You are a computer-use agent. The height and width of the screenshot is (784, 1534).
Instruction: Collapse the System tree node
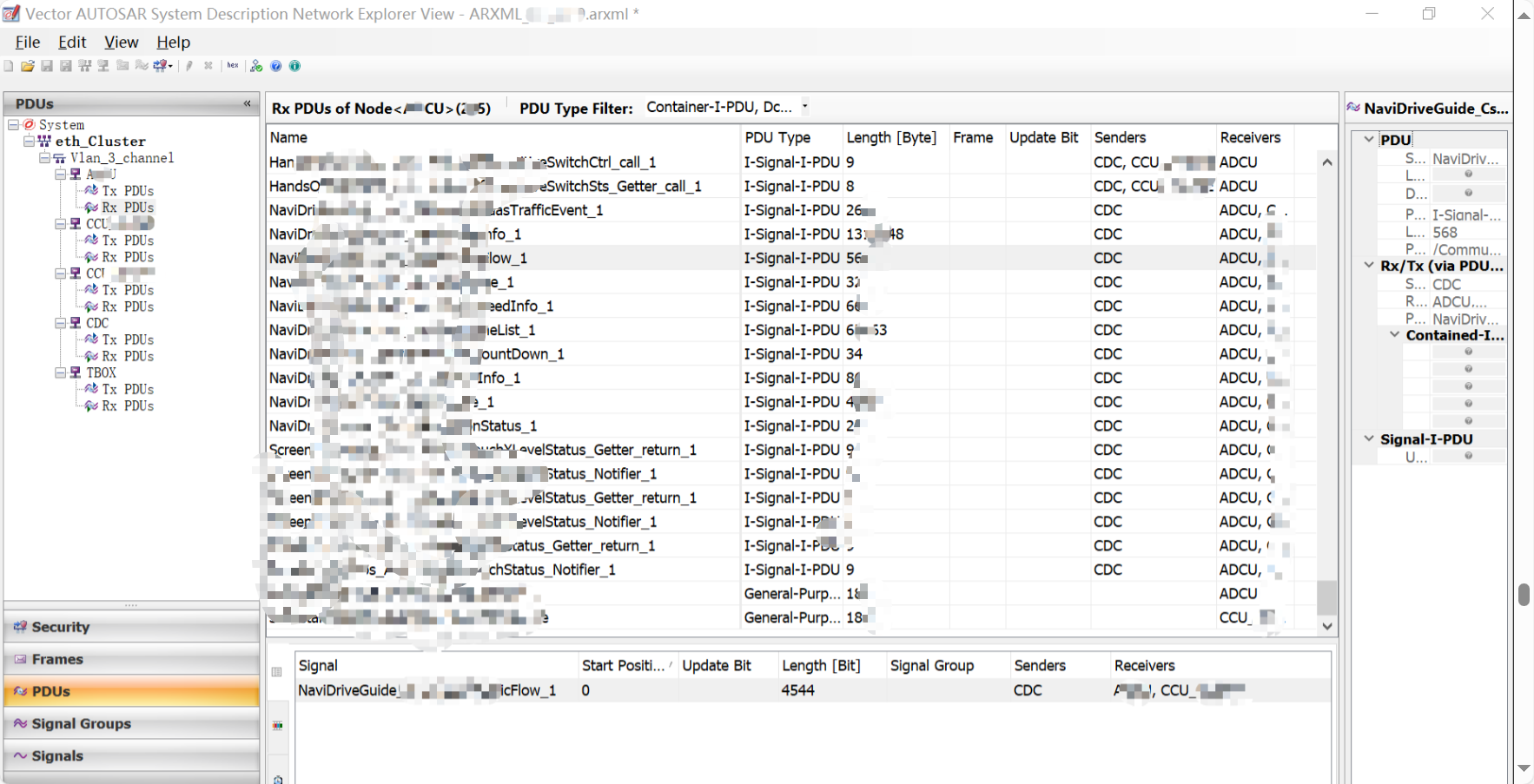[x=13, y=125]
